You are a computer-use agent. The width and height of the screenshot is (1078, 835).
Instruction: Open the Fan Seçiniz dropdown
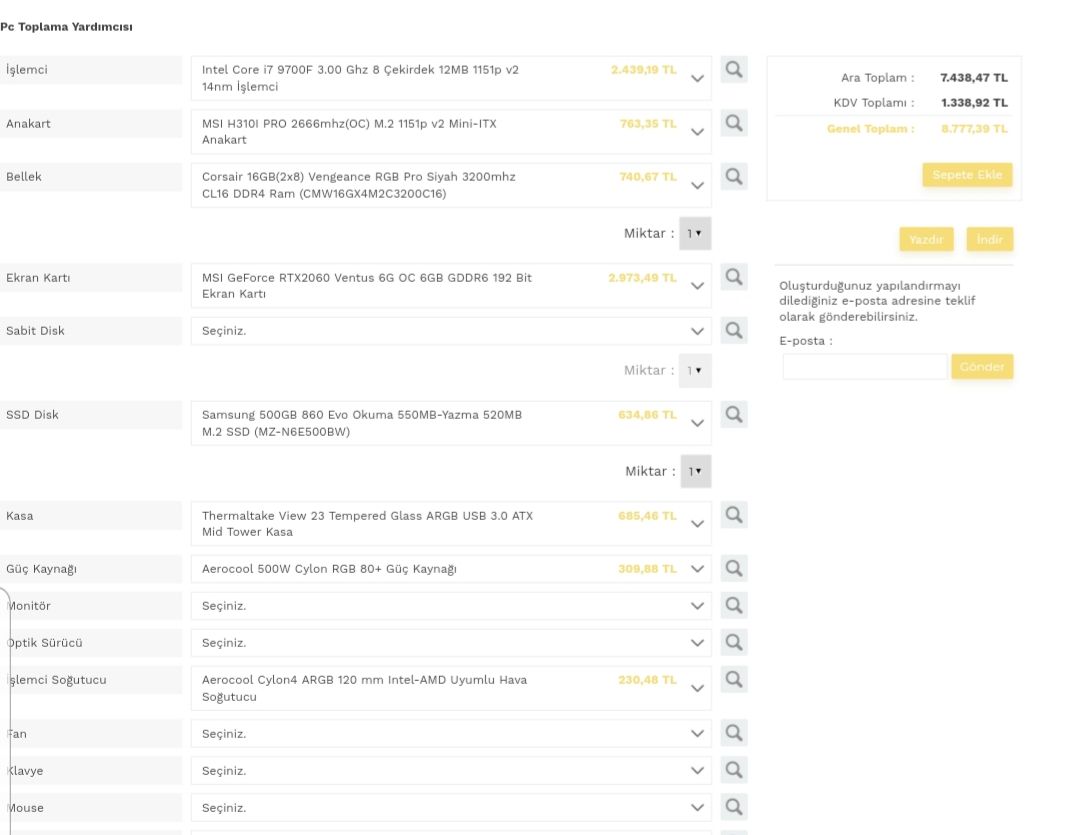pos(451,734)
